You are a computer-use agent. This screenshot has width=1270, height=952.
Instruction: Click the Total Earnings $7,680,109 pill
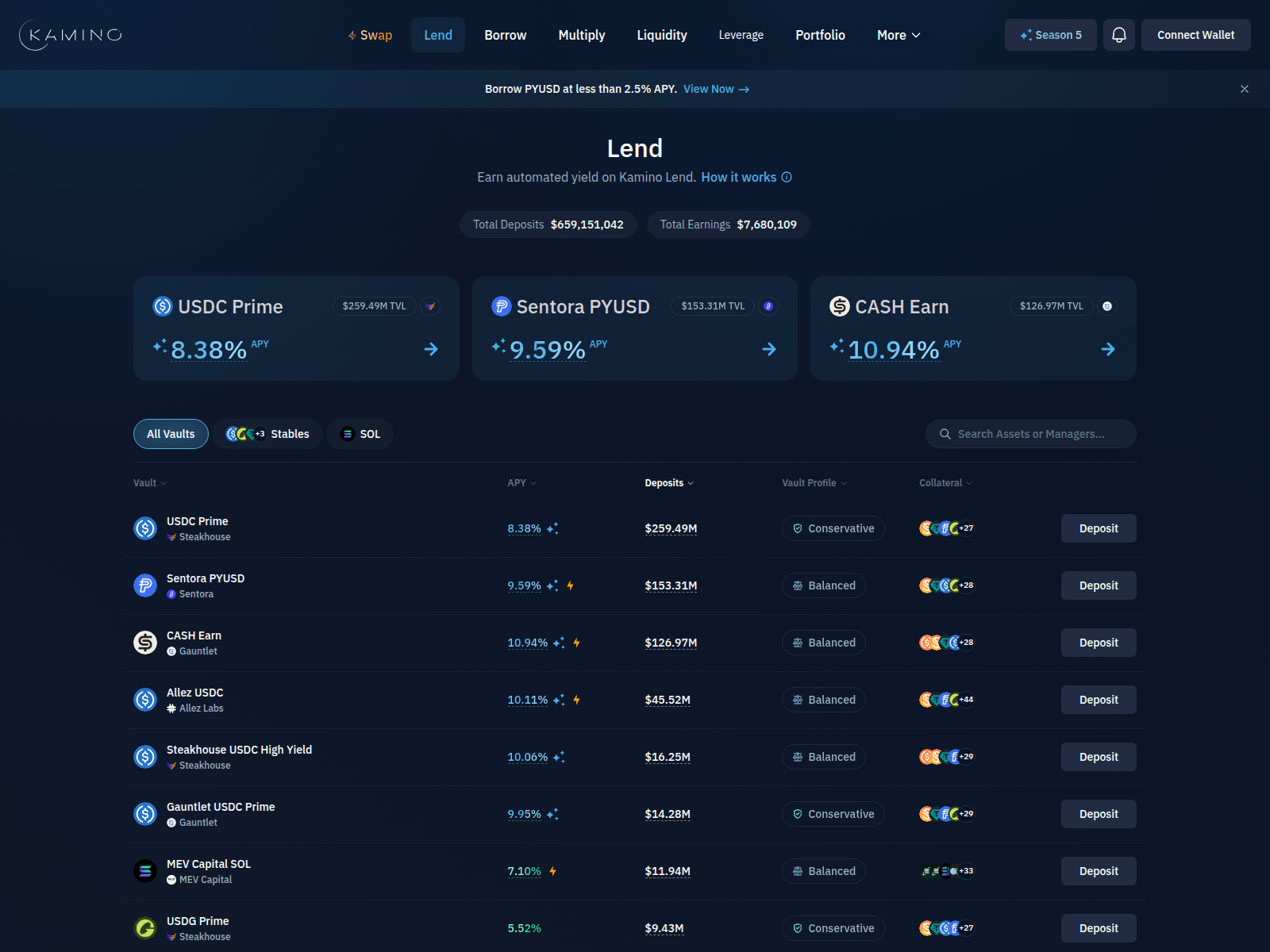tap(729, 225)
